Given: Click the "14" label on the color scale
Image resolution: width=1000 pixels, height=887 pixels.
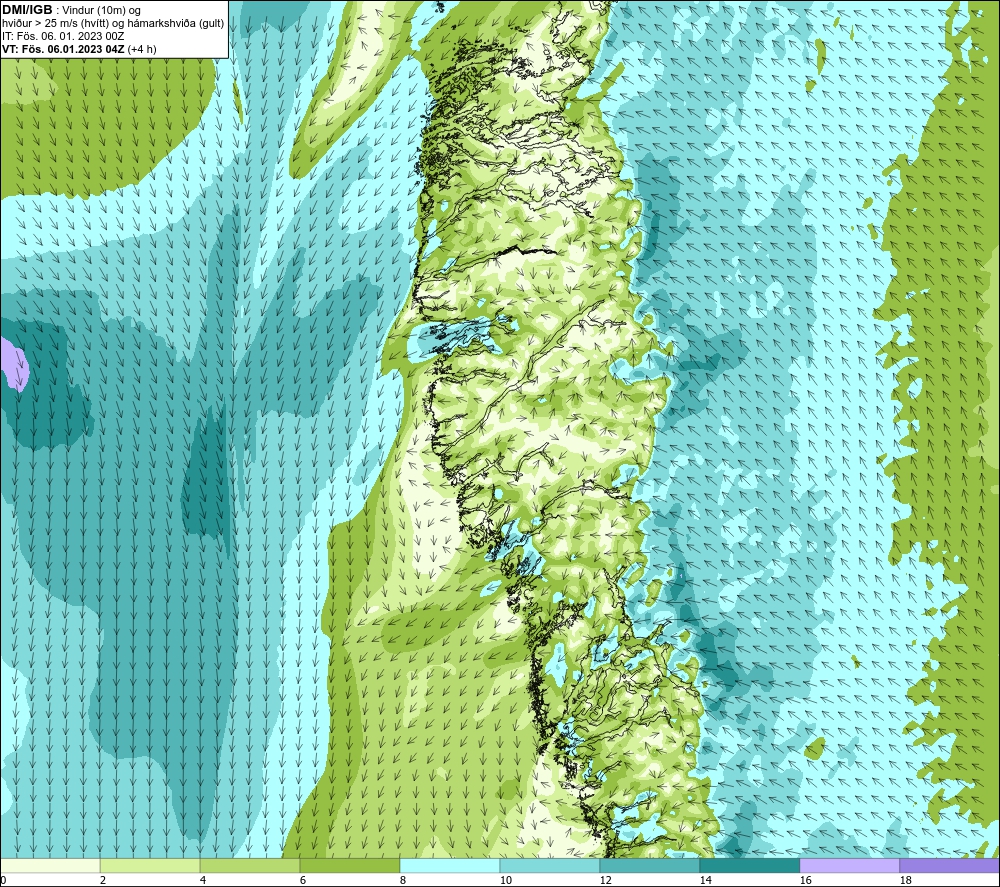Looking at the screenshot, I should click(x=705, y=880).
